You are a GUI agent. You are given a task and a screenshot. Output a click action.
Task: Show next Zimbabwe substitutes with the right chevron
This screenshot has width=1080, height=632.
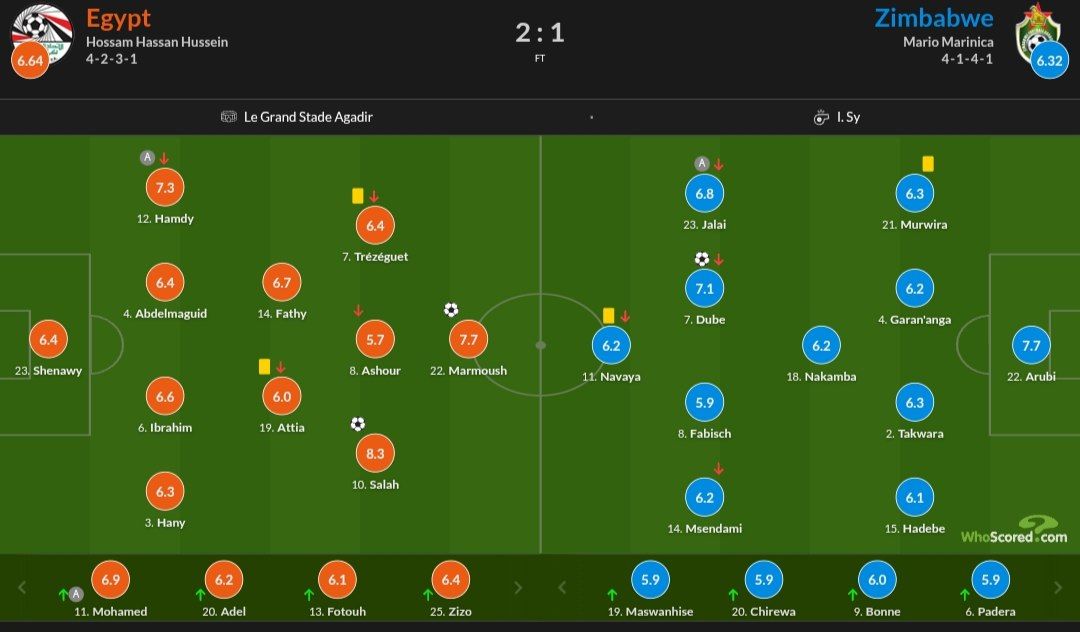[x=1057, y=588]
